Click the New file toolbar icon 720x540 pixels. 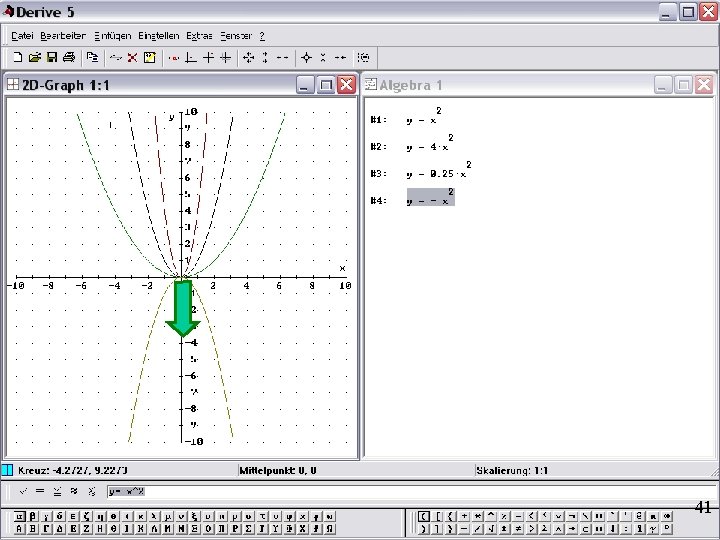coord(17,57)
